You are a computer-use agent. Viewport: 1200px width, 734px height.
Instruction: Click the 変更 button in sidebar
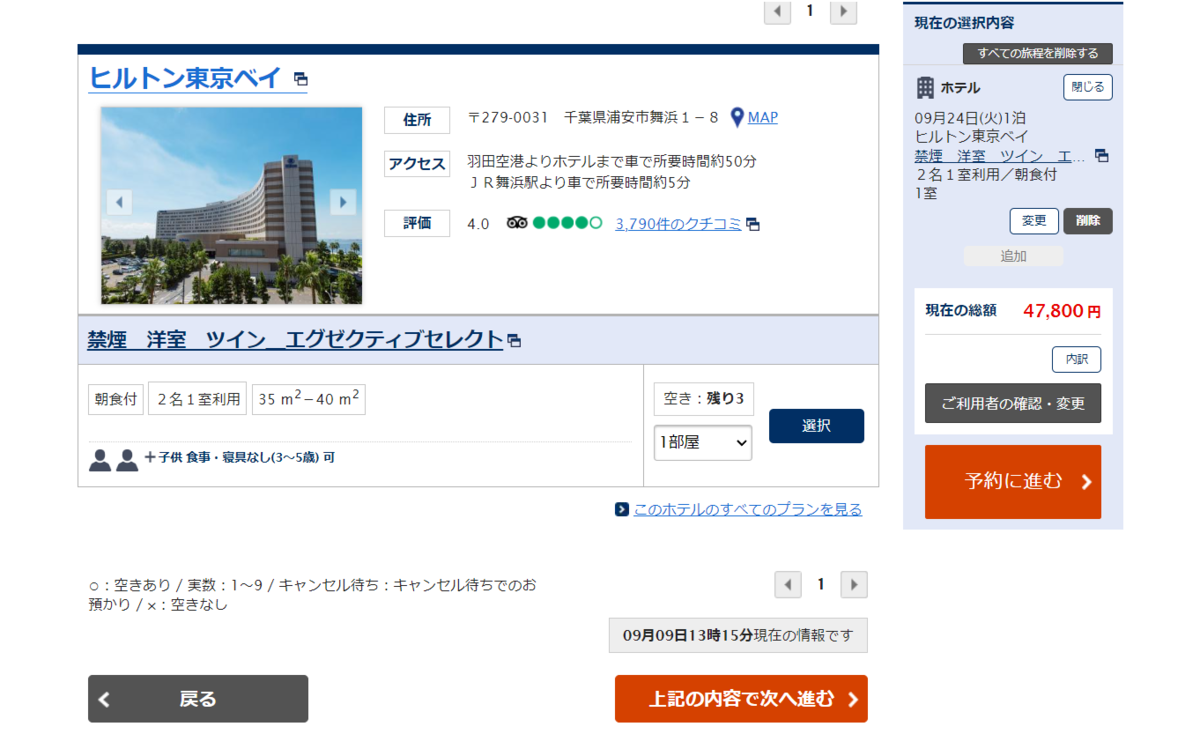click(1034, 221)
